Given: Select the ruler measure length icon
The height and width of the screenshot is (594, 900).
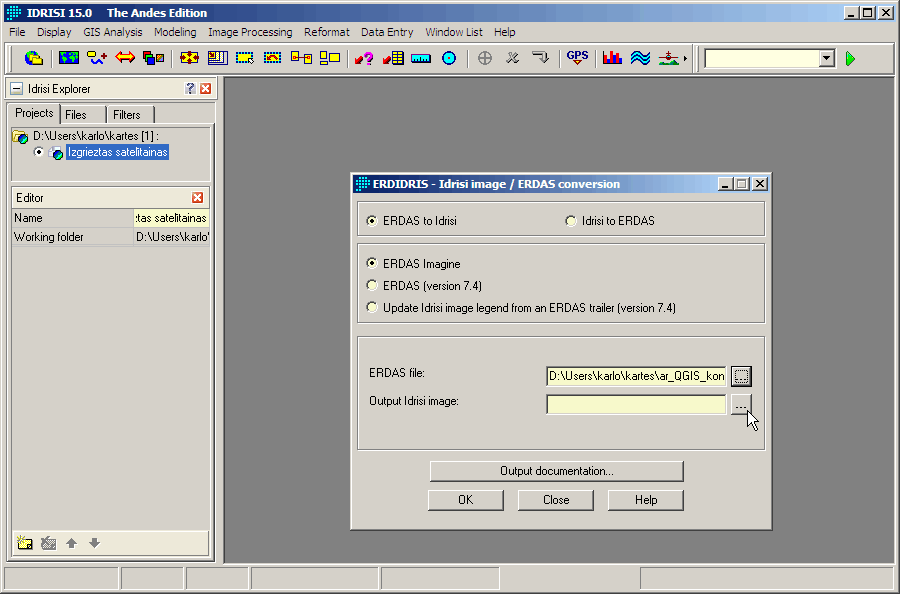Looking at the screenshot, I should 421,58.
